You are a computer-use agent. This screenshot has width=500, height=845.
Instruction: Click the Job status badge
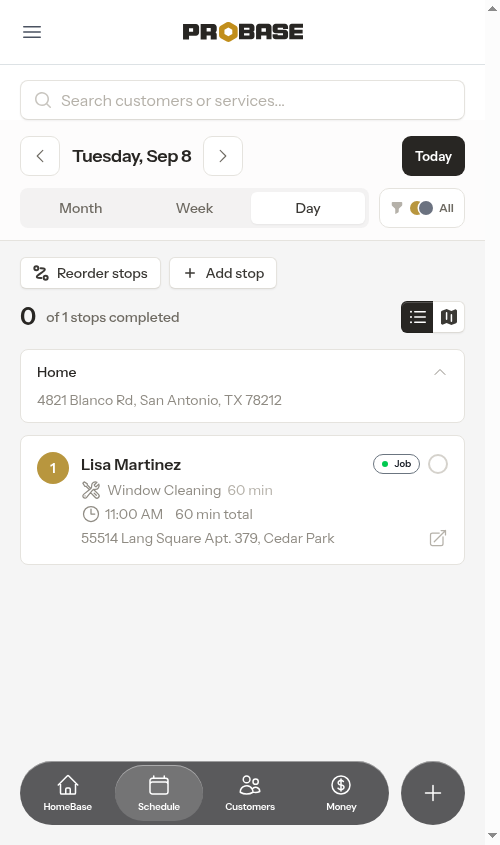396,464
